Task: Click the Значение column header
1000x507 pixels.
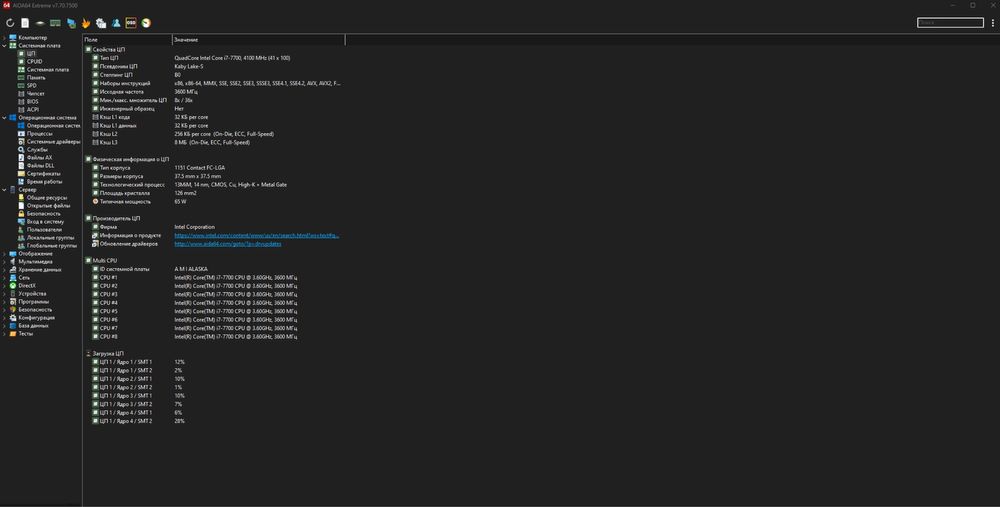Action: pyautogui.click(x=259, y=40)
